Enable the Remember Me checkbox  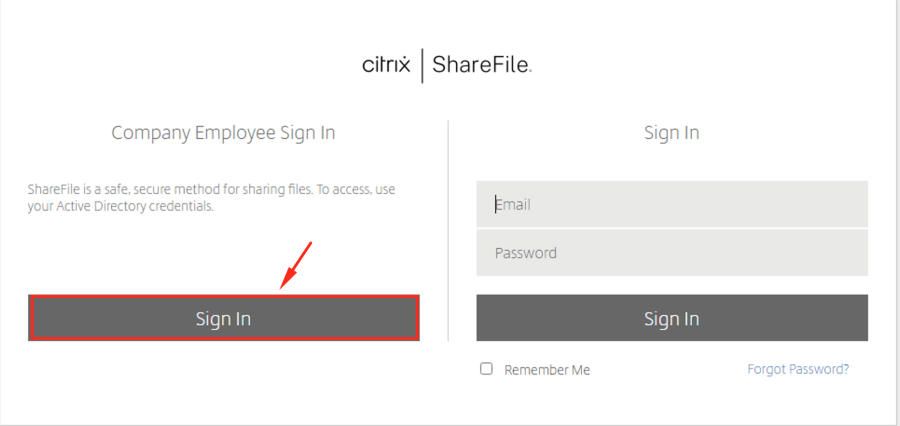click(487, 369)
